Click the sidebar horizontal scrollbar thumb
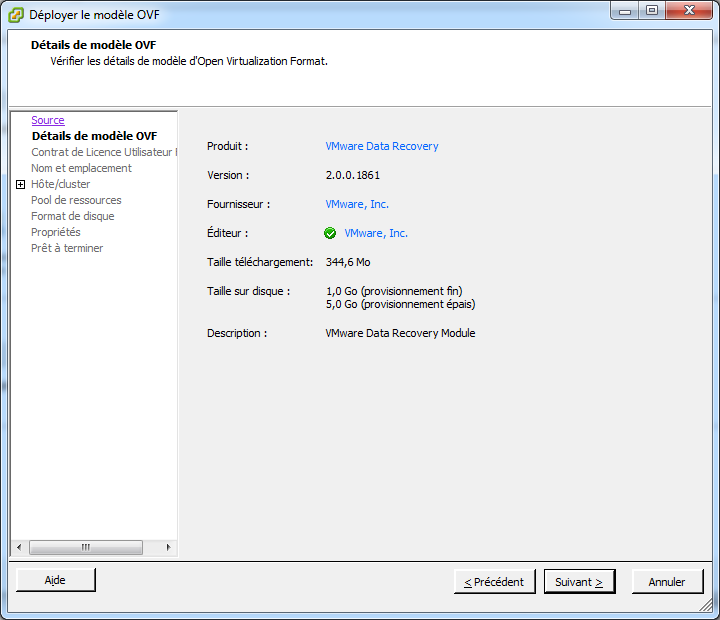The height and width of the screenshot is (620, 720). [x=86, y=547]
